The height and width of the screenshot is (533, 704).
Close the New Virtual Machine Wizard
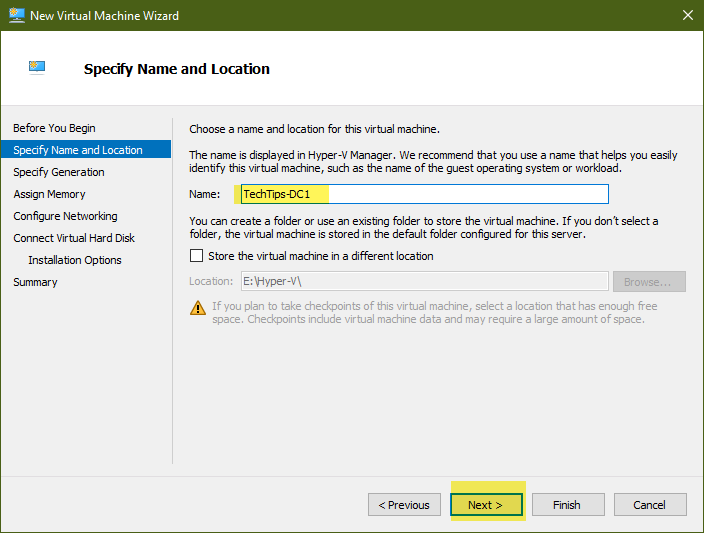pos(687,15)
